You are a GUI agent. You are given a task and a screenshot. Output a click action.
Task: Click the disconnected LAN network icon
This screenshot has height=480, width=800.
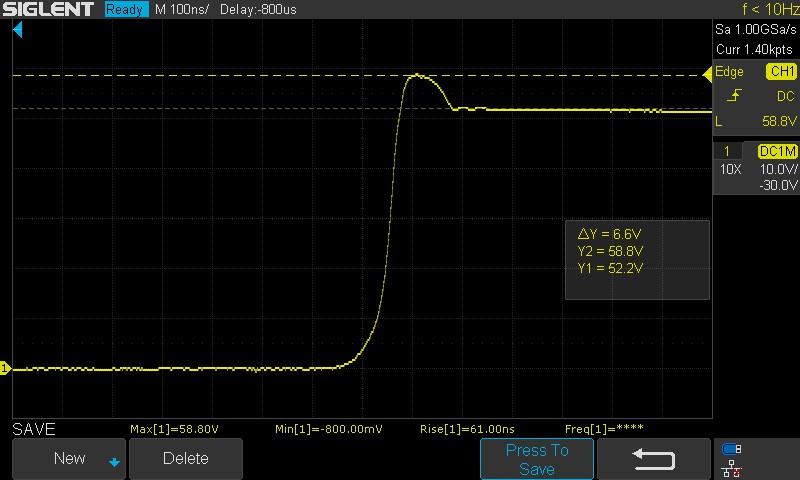(731, 467)
